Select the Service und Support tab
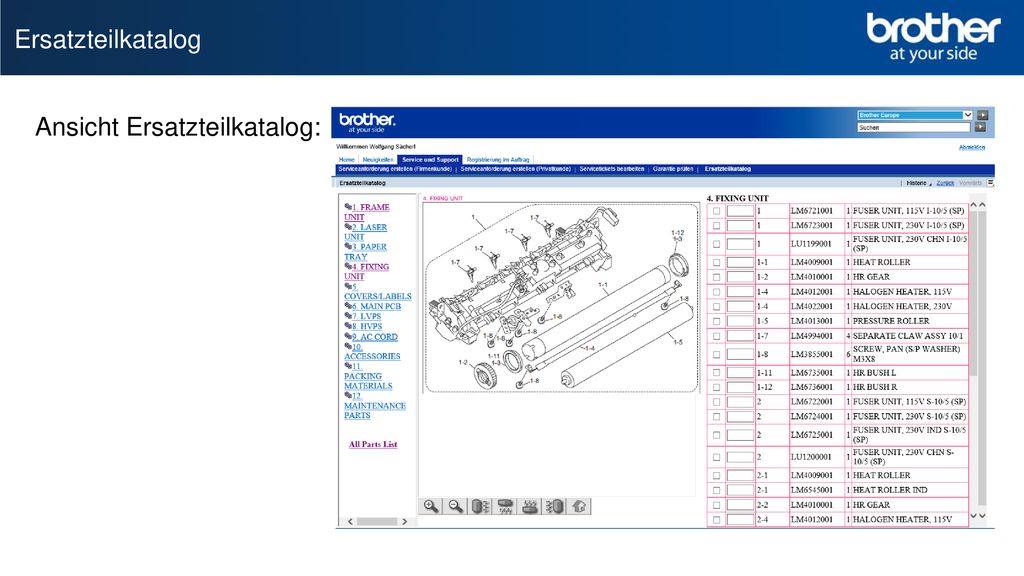 [x=430, y=159]
